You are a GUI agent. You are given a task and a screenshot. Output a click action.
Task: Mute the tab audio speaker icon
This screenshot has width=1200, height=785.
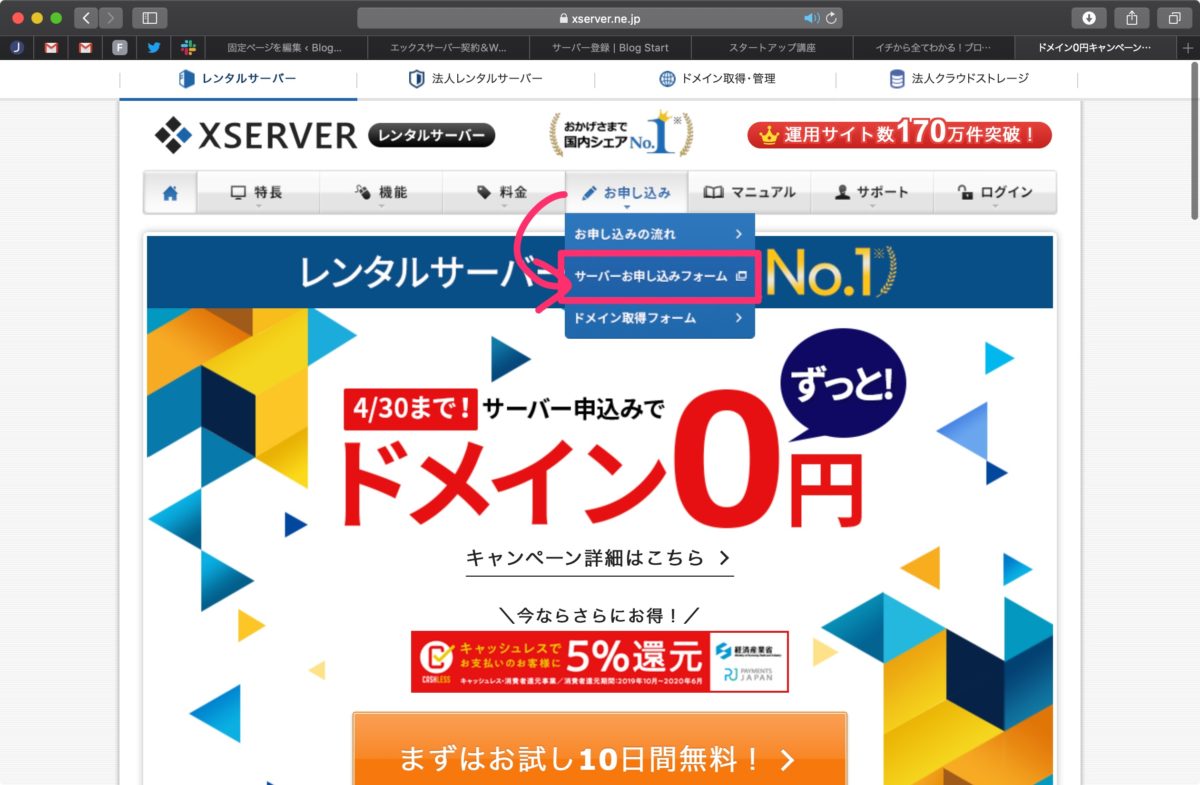coord(811,18)
